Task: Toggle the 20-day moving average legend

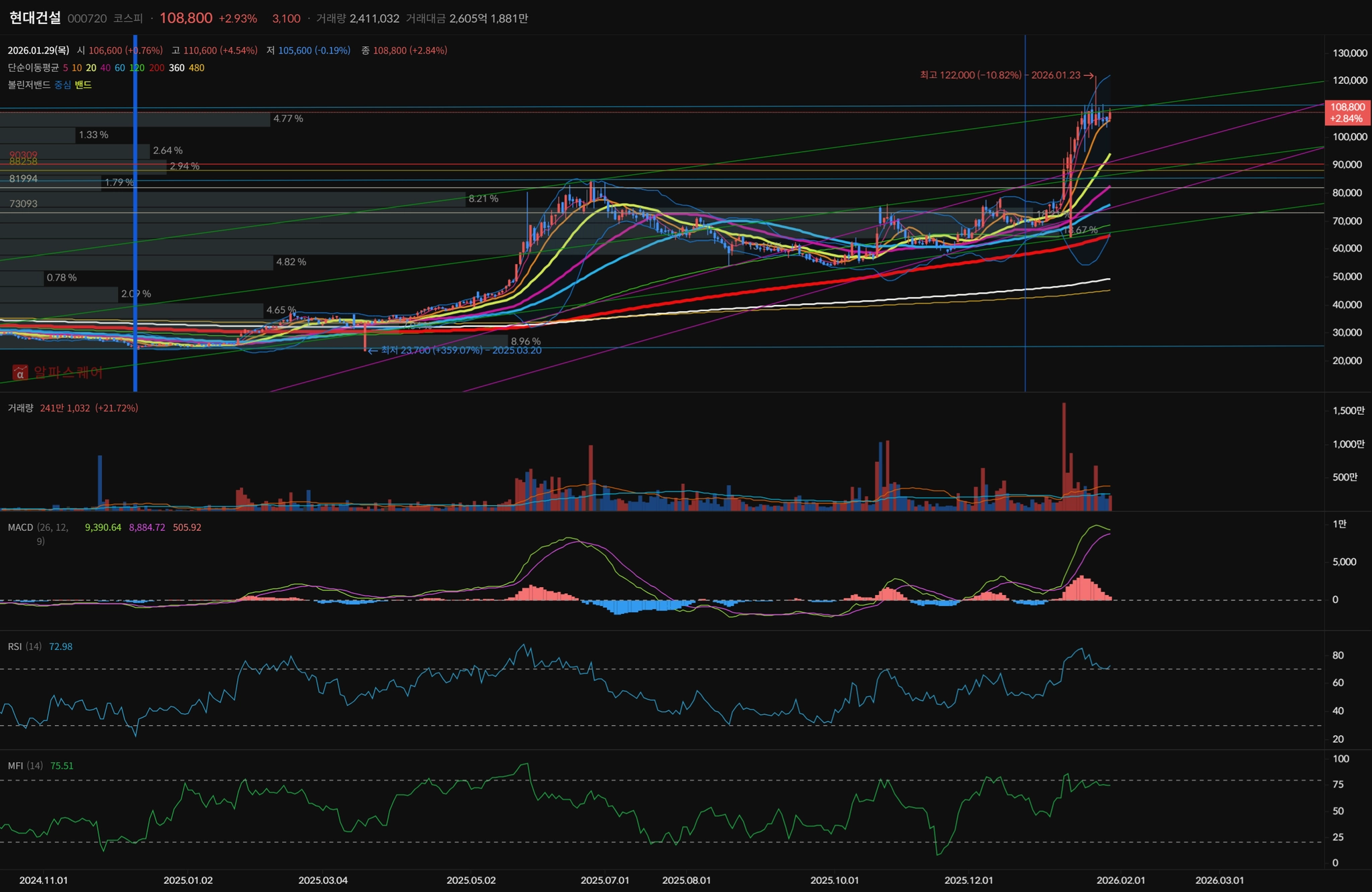Action: coord(91,68)
